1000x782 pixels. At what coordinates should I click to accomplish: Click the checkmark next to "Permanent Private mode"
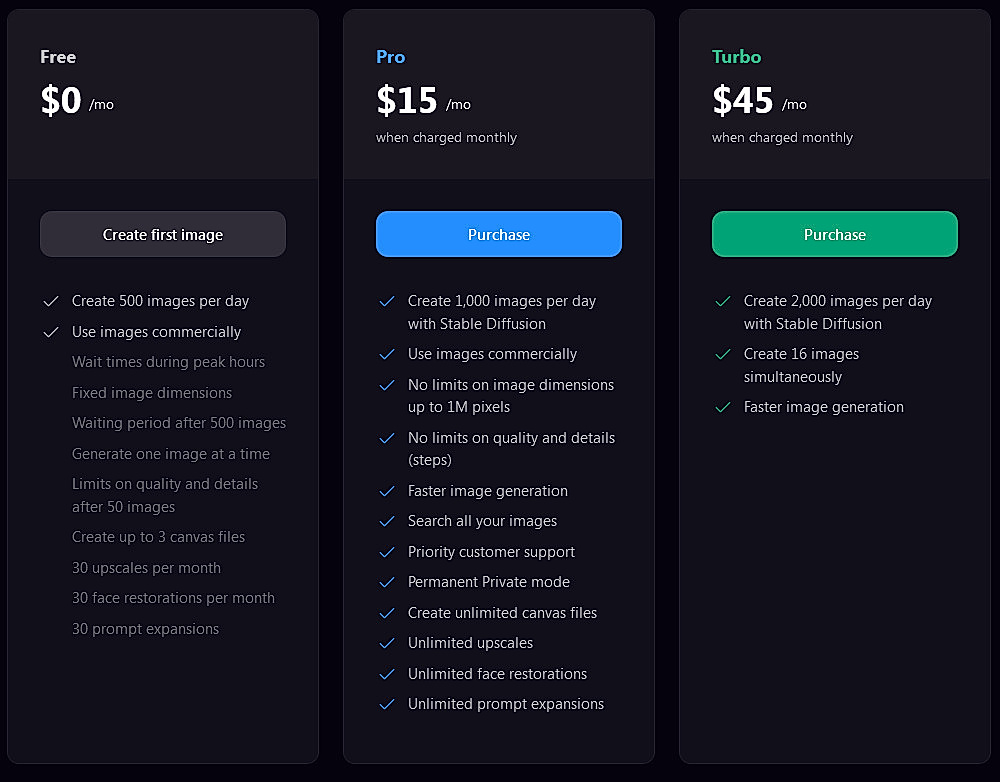pos(387,582)
